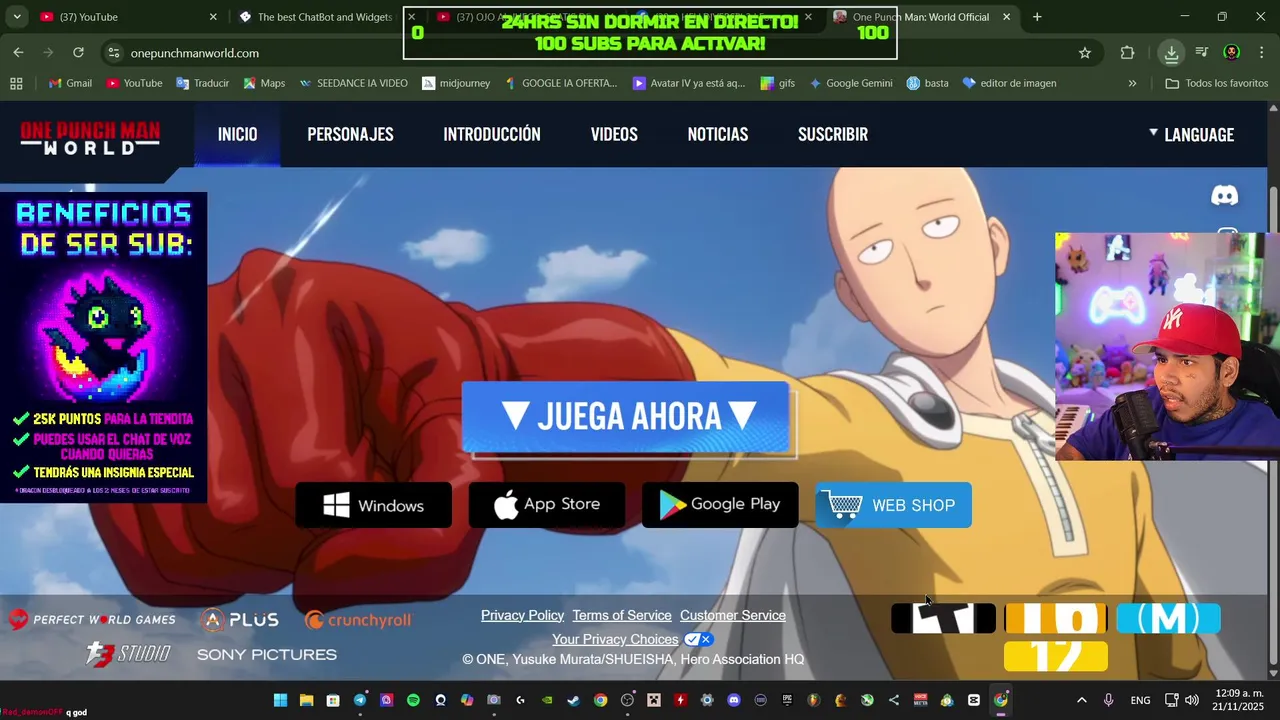This screenshot has height=720, width=1280.
Task: Open the PERSONAJES nav item
Action: [x=350, y=134]
